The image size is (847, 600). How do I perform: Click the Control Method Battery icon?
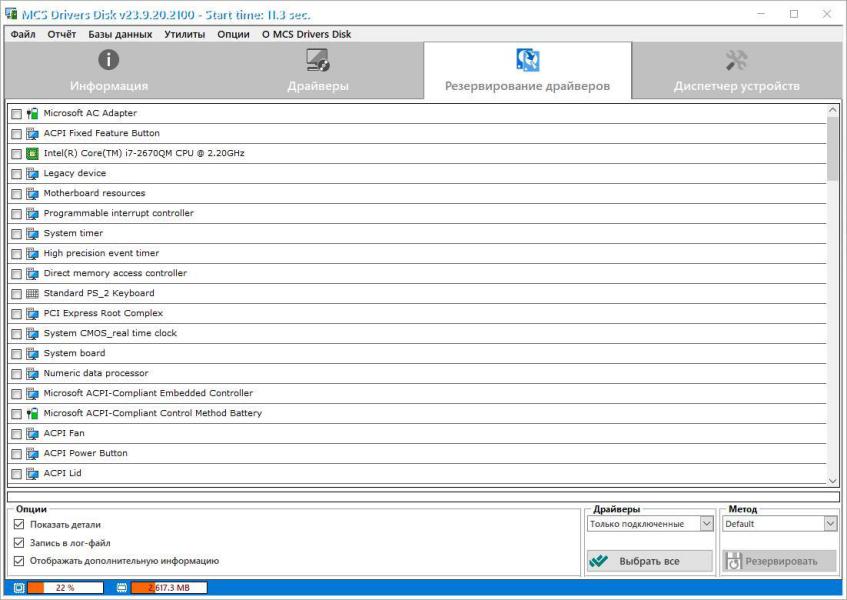[x=32, y=413]
